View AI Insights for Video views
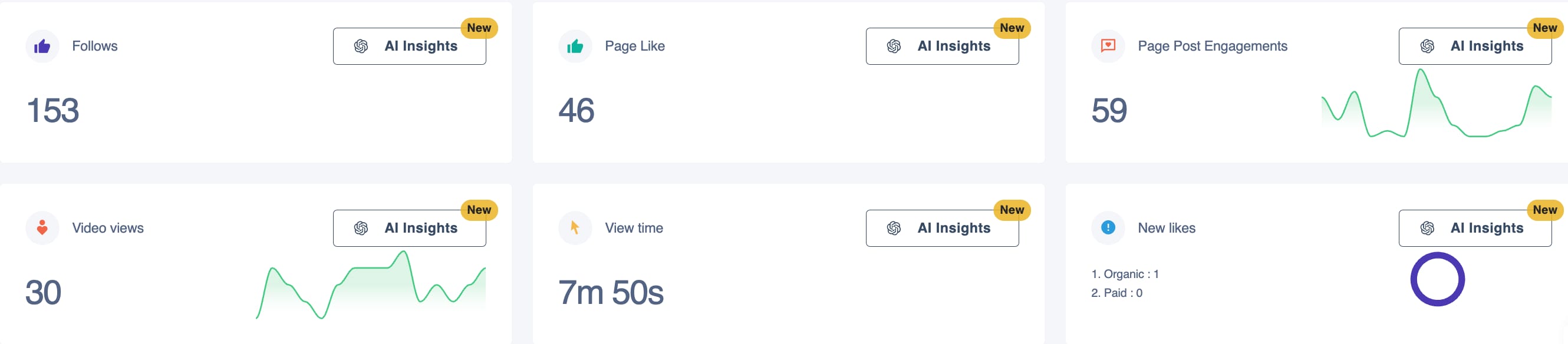 pyautogui.click(x=409, y=228)
